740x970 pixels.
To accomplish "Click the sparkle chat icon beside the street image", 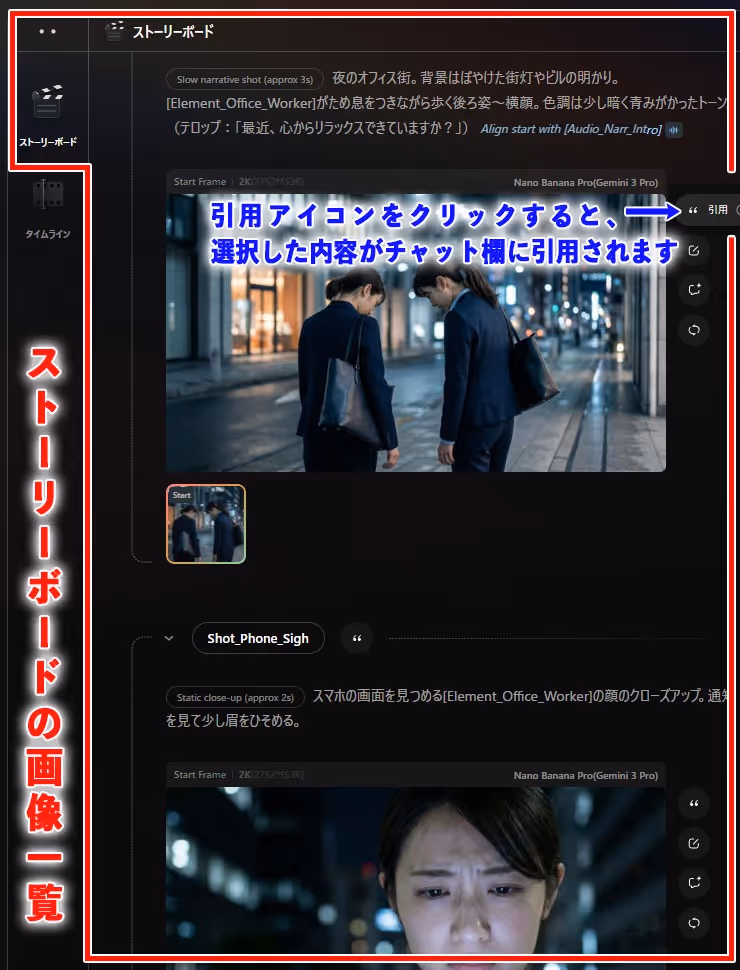I will [694, 290].
